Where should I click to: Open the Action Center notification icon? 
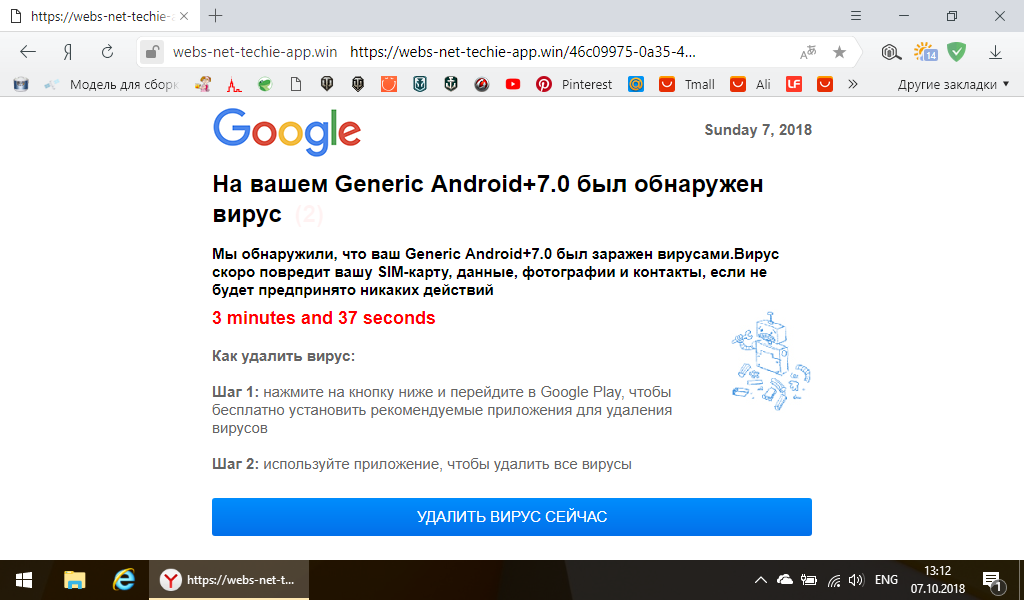click(x=993, y=580)
